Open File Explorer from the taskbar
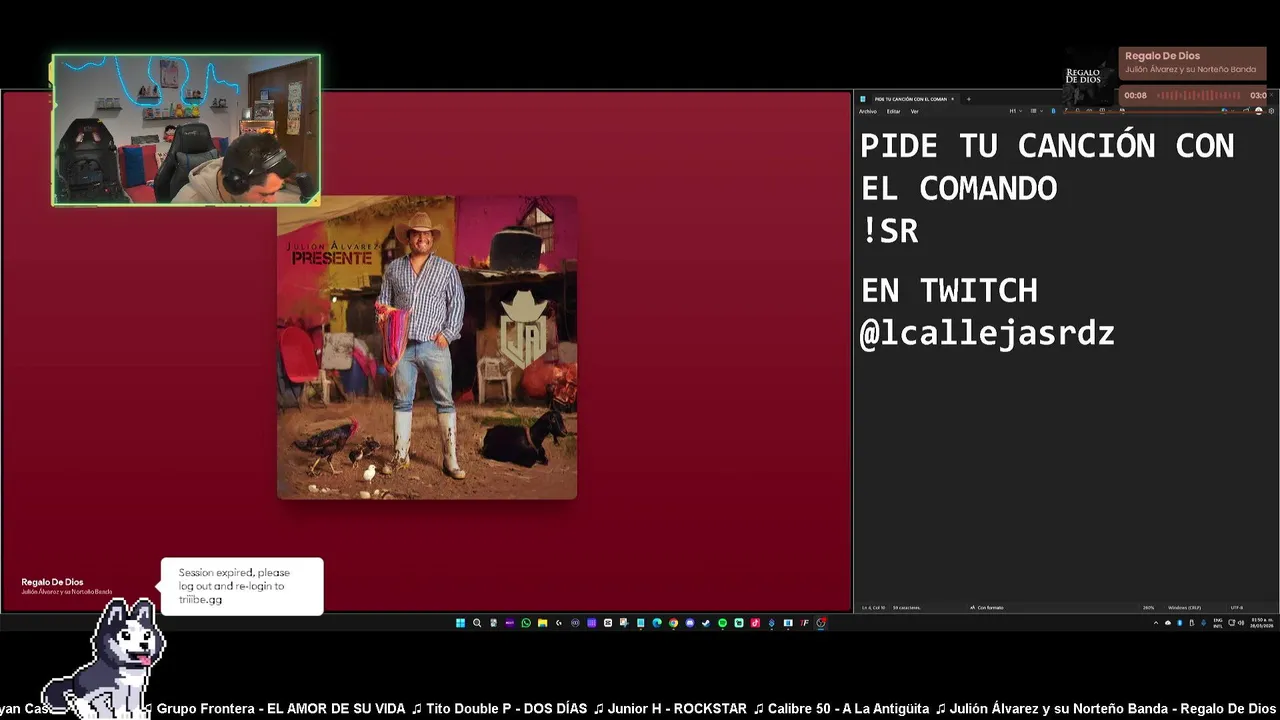Screen dimensions: 1280x720 pyautogui.click(x=543, y=623)
